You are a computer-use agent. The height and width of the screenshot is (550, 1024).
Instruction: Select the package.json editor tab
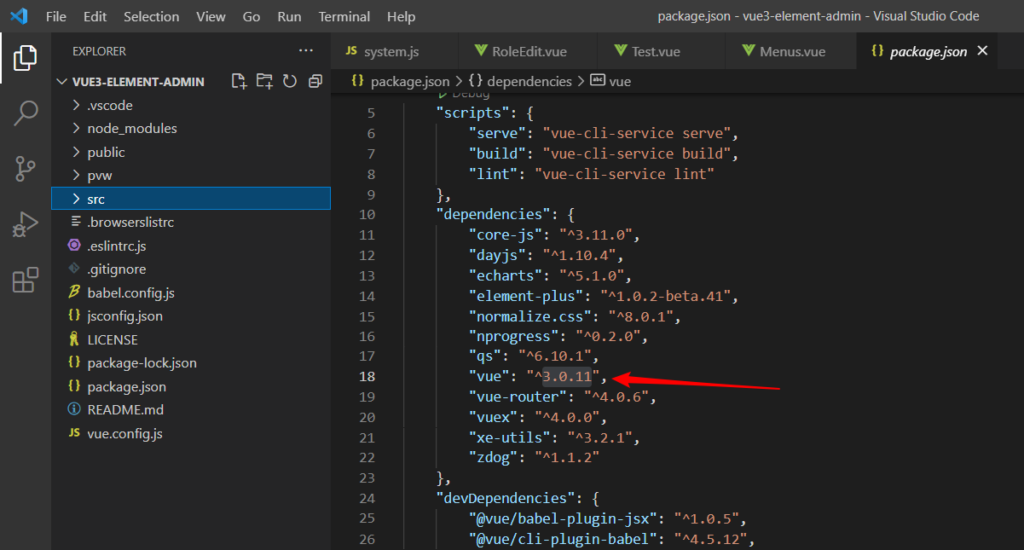[928, 52]
